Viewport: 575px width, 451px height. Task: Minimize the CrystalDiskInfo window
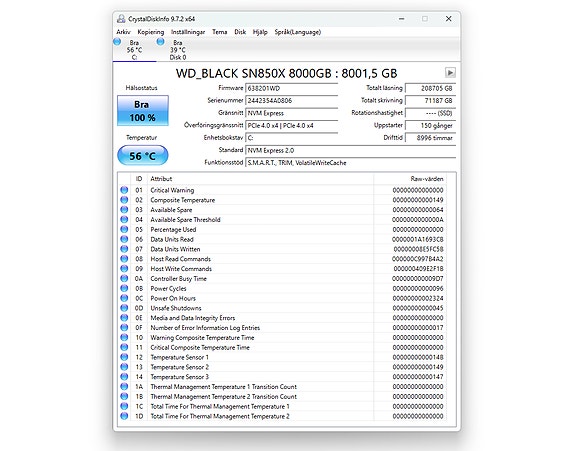[x=402, y=19]
